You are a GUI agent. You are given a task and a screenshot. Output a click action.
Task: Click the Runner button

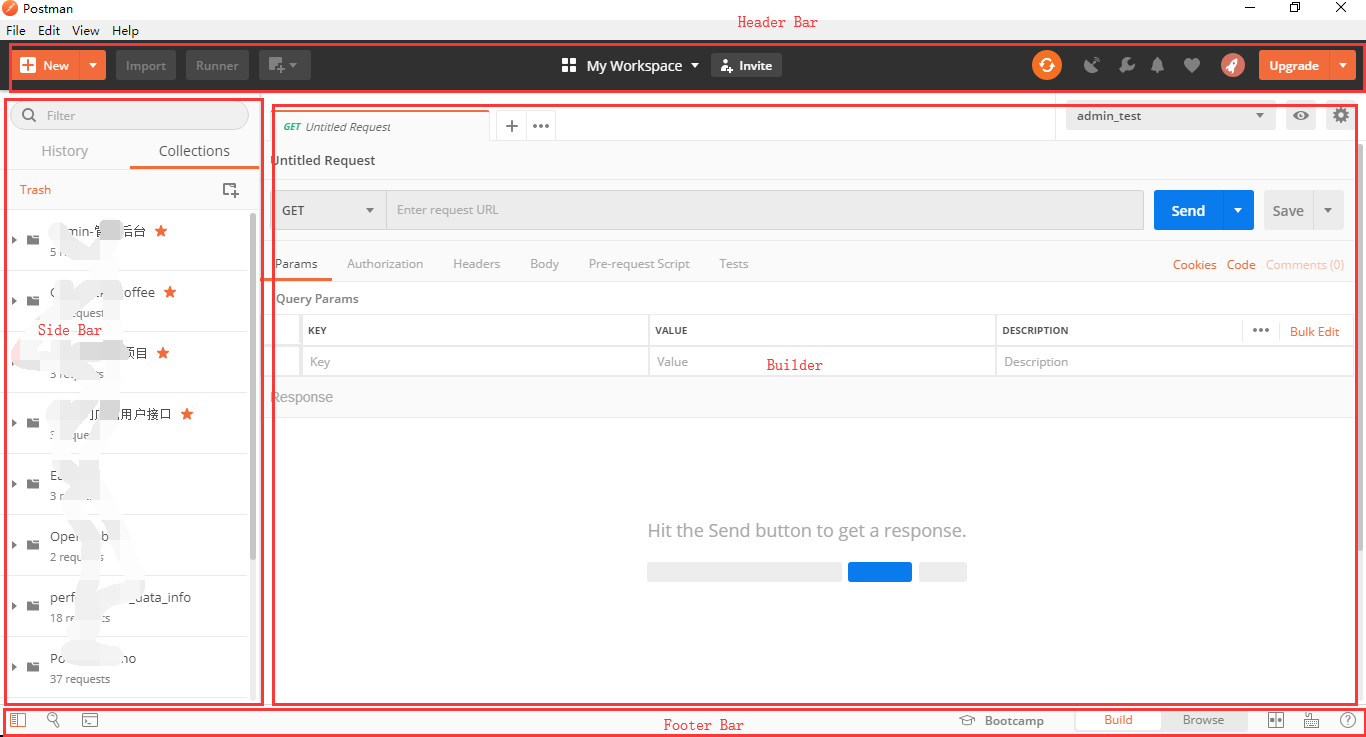[x=217, y=65]
